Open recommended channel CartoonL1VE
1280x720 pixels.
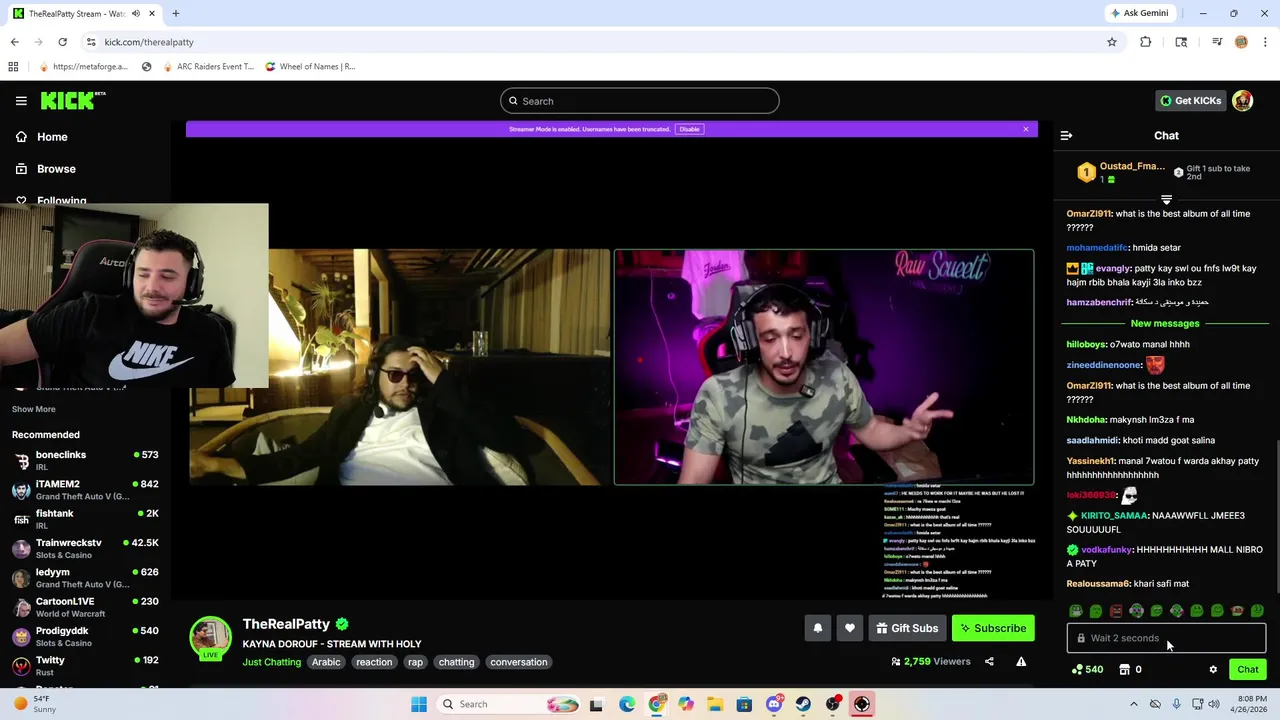pos(85,607)
